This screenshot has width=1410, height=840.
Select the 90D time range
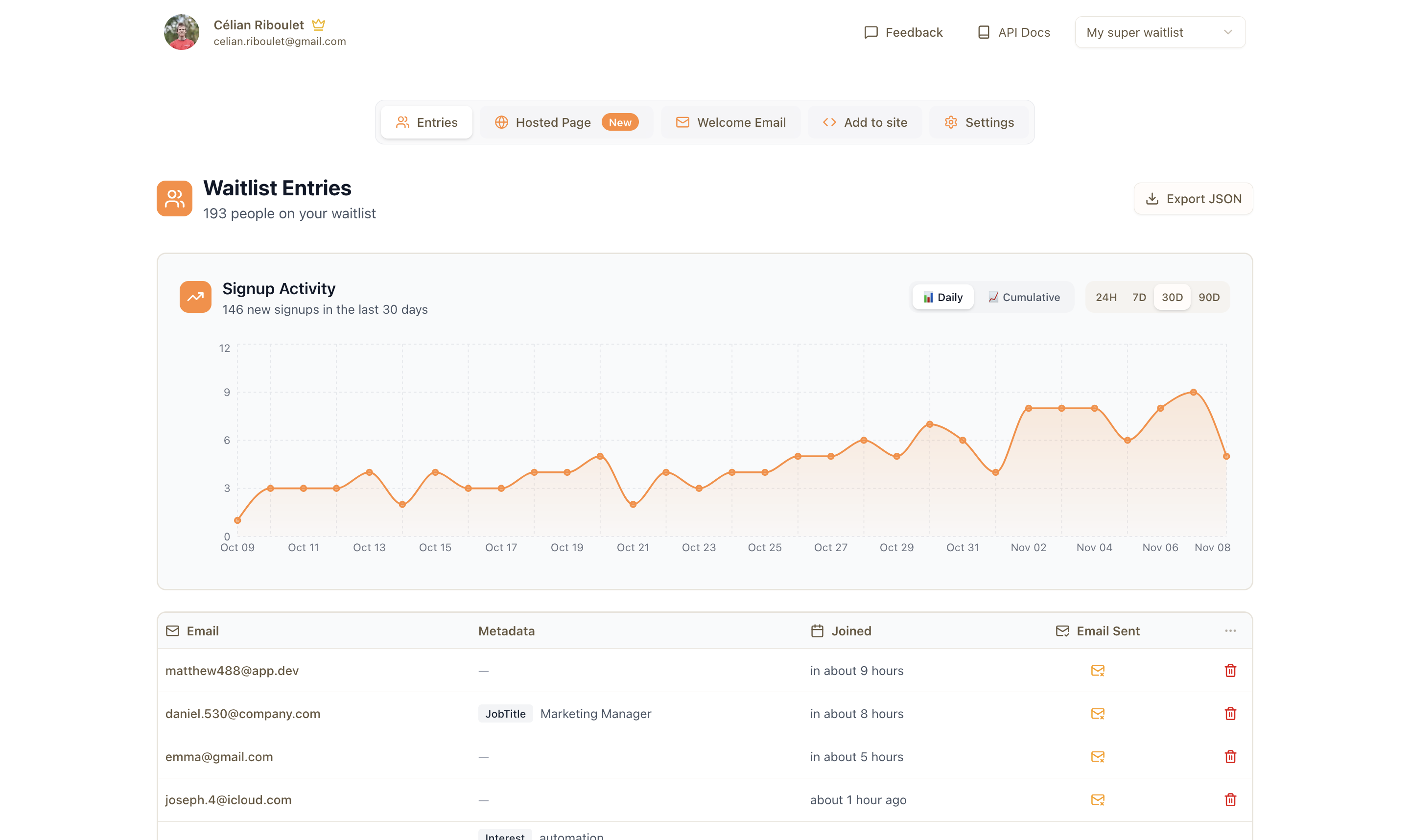[1208, 297]
